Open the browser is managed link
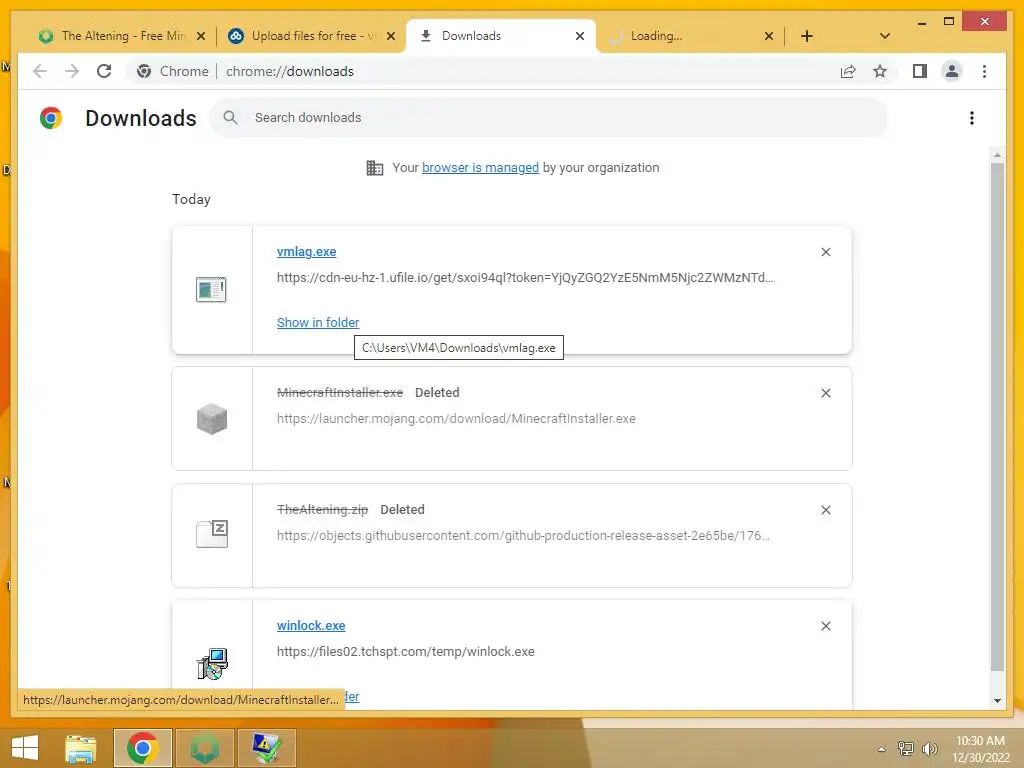1024x768 pixels. click(x=480, y=167)
